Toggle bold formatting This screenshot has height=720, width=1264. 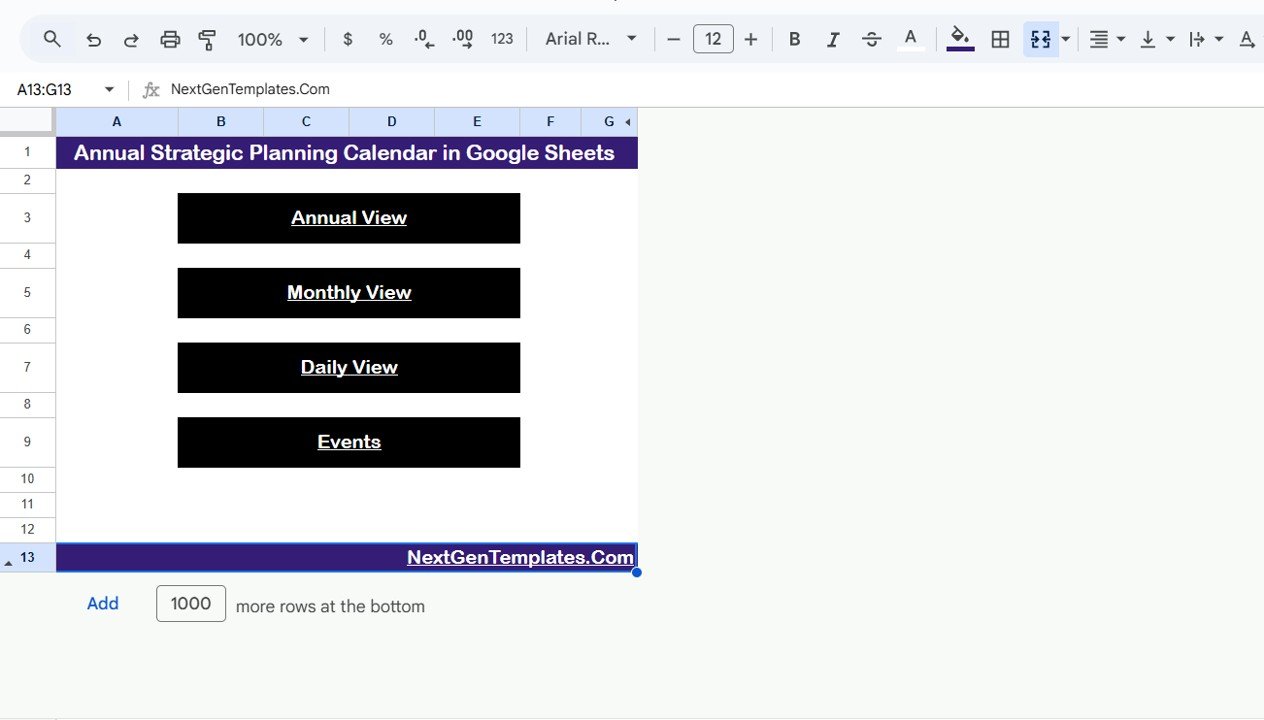pos(794,39)
